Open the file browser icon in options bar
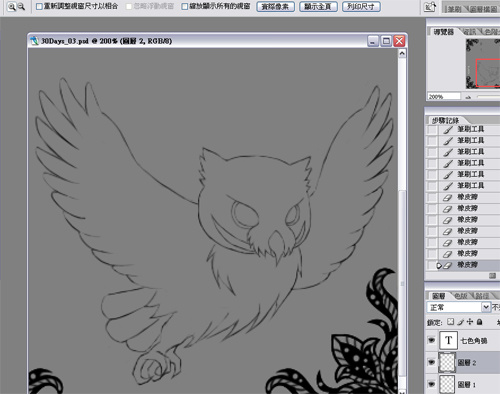The height and width of the screenshot is (394, 500). [x=430, y=6]
